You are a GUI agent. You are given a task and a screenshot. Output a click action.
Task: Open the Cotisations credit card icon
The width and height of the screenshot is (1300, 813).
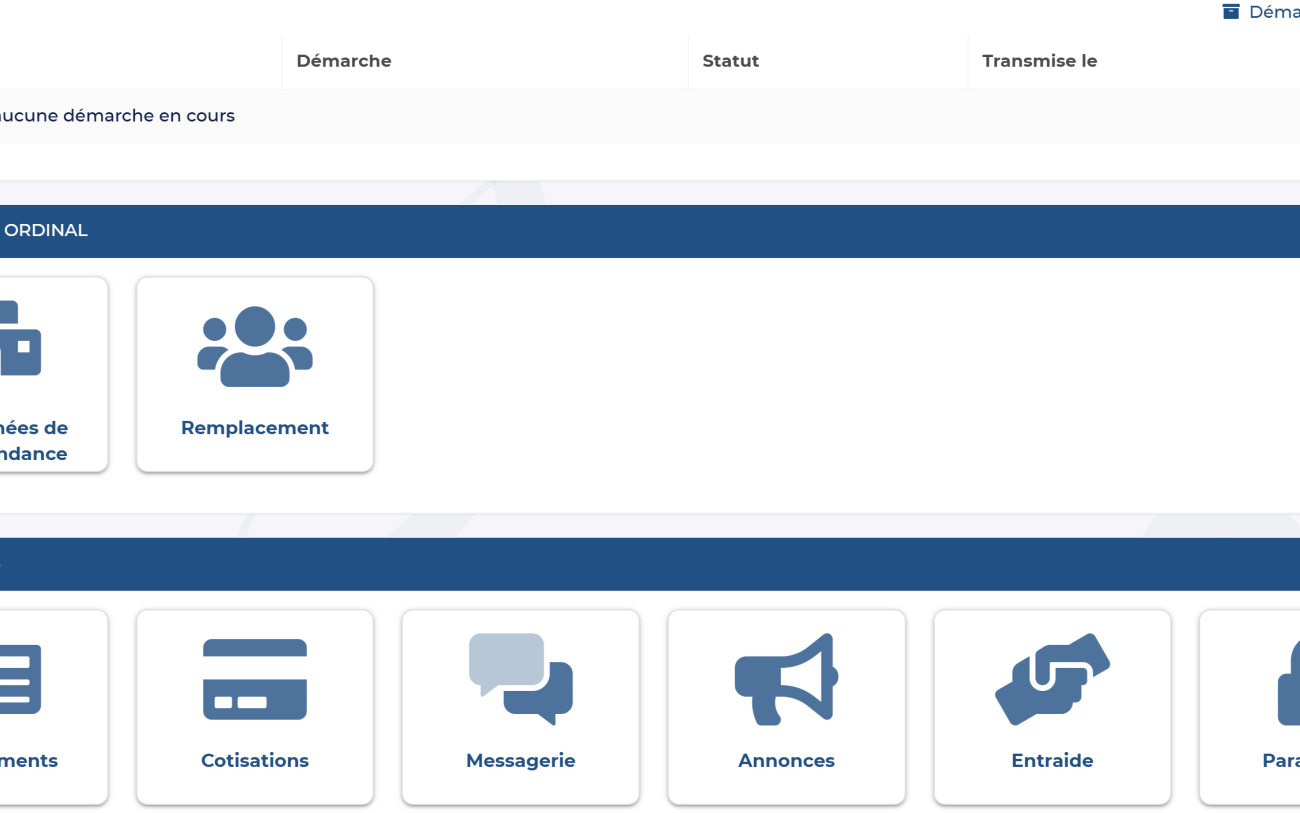coord(255,679)
